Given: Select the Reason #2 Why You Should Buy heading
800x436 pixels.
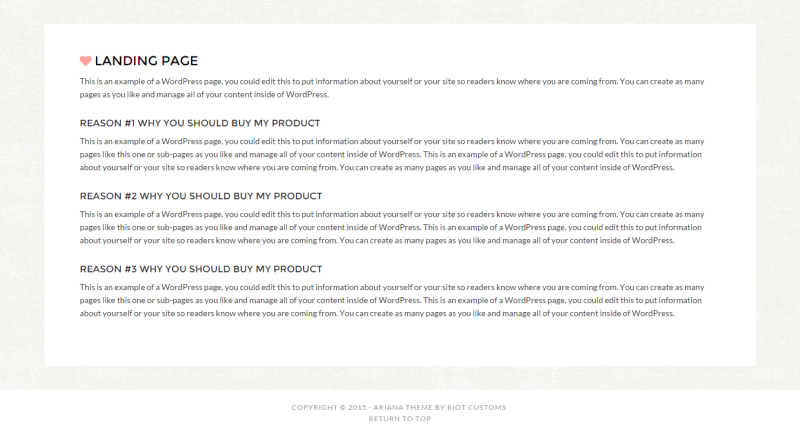Looking at the screenshot, I should [201, 196].
